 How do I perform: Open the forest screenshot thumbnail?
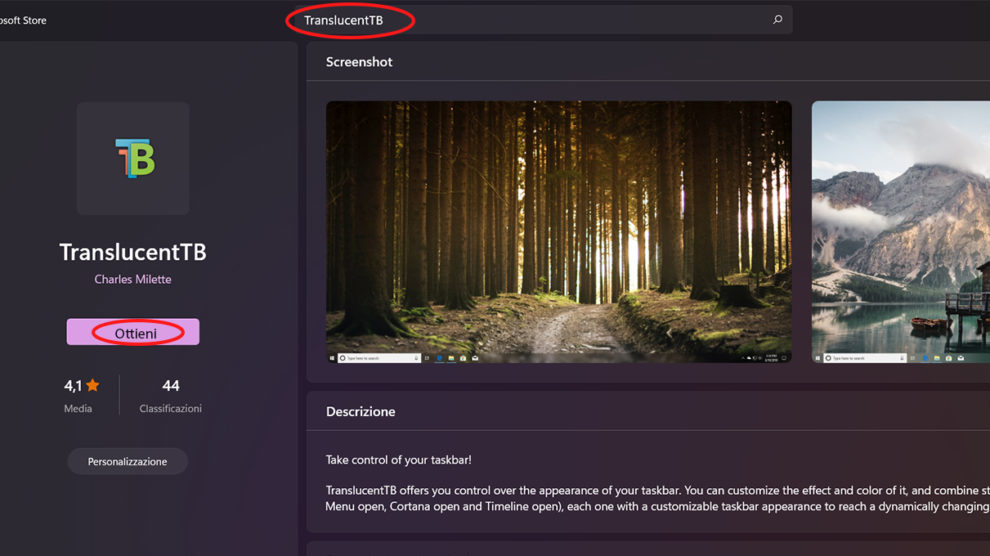click(559, 232)
